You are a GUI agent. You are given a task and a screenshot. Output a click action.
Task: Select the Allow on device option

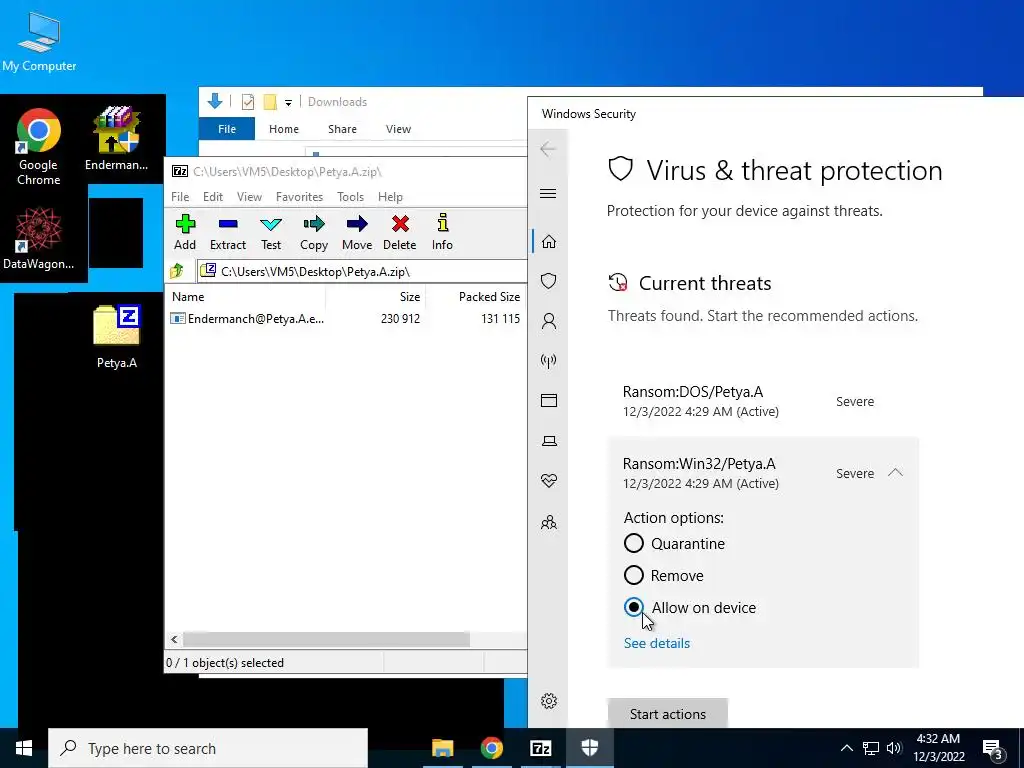click(633, 607)
